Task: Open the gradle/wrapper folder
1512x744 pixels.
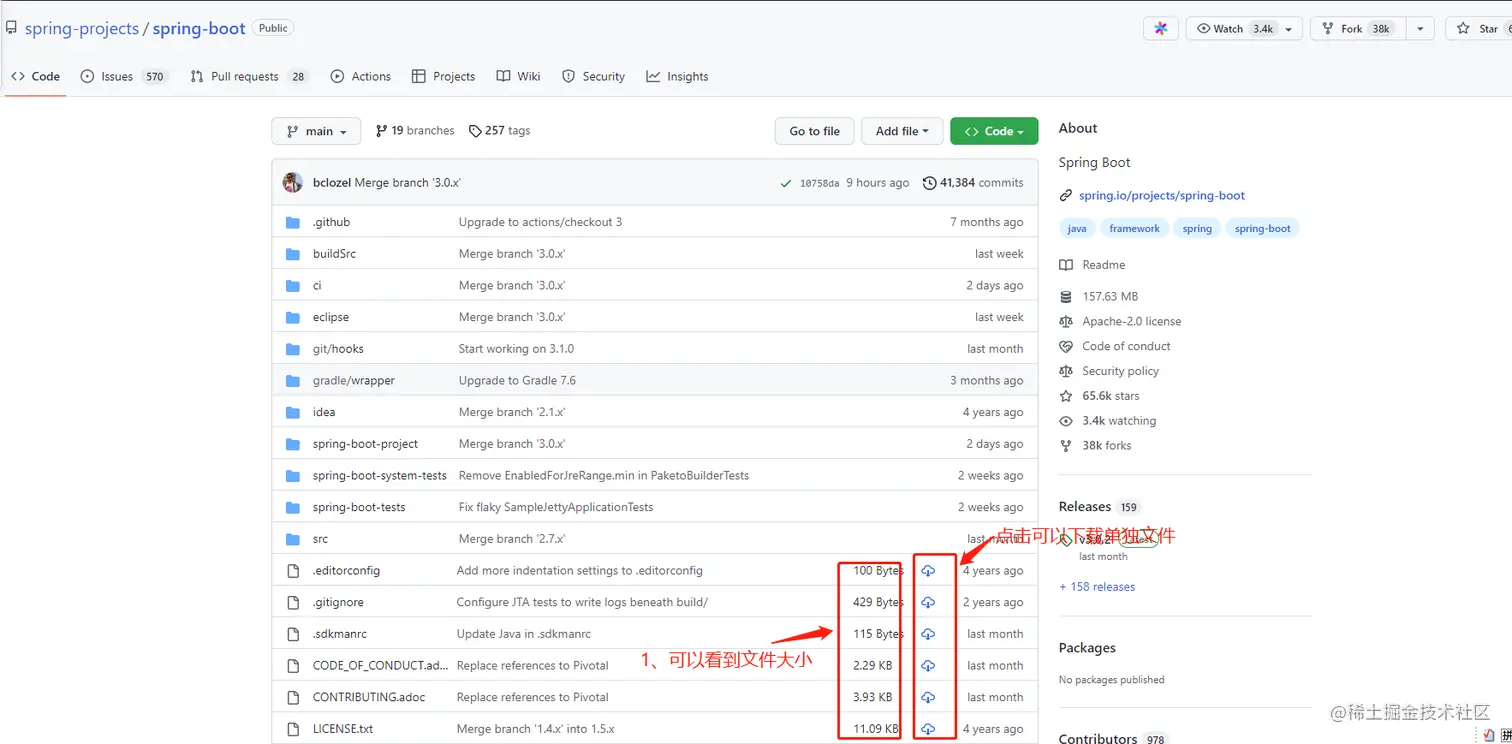Action: (353, 381)
